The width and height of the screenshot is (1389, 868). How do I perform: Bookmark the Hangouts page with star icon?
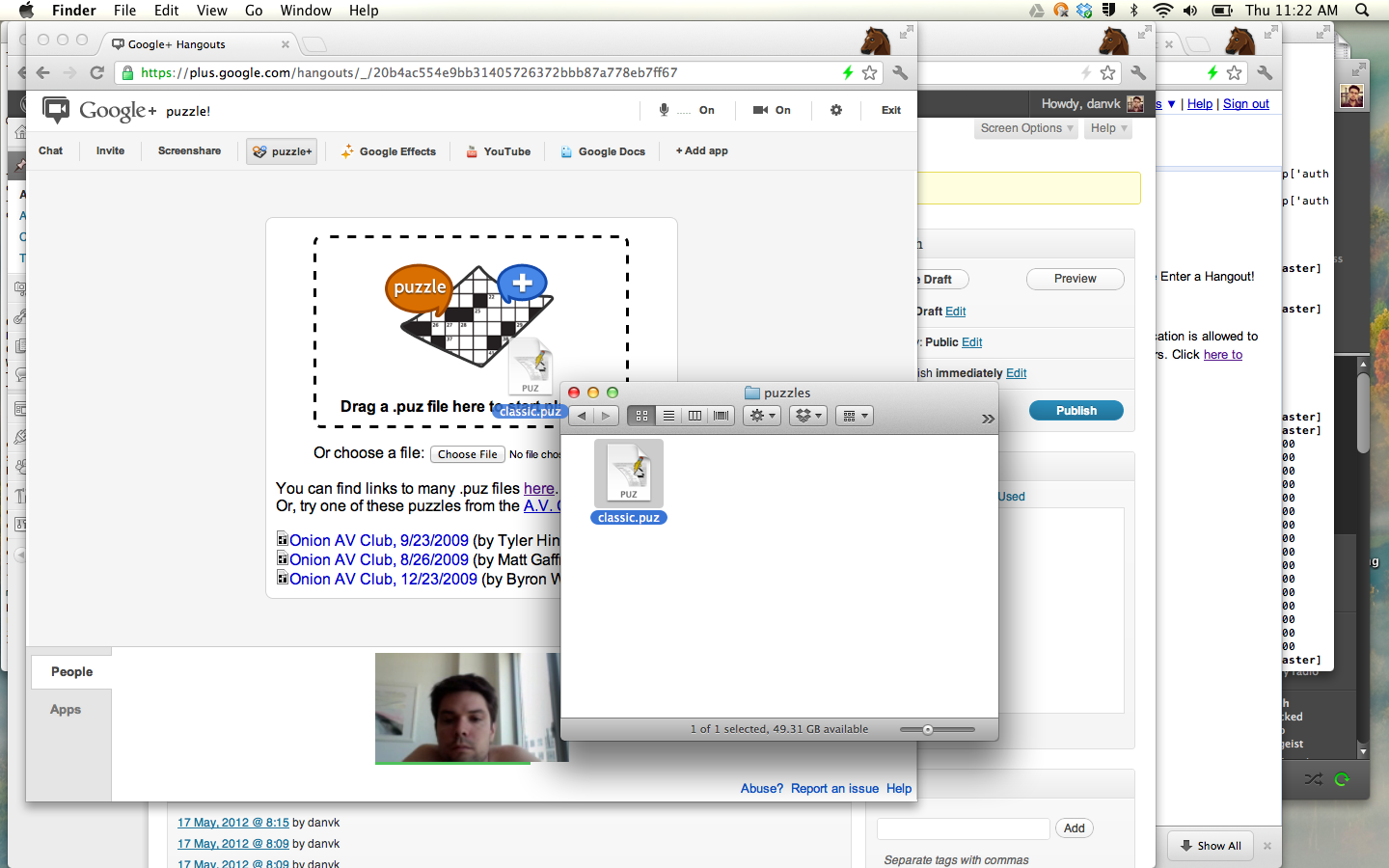pos(869,72)
